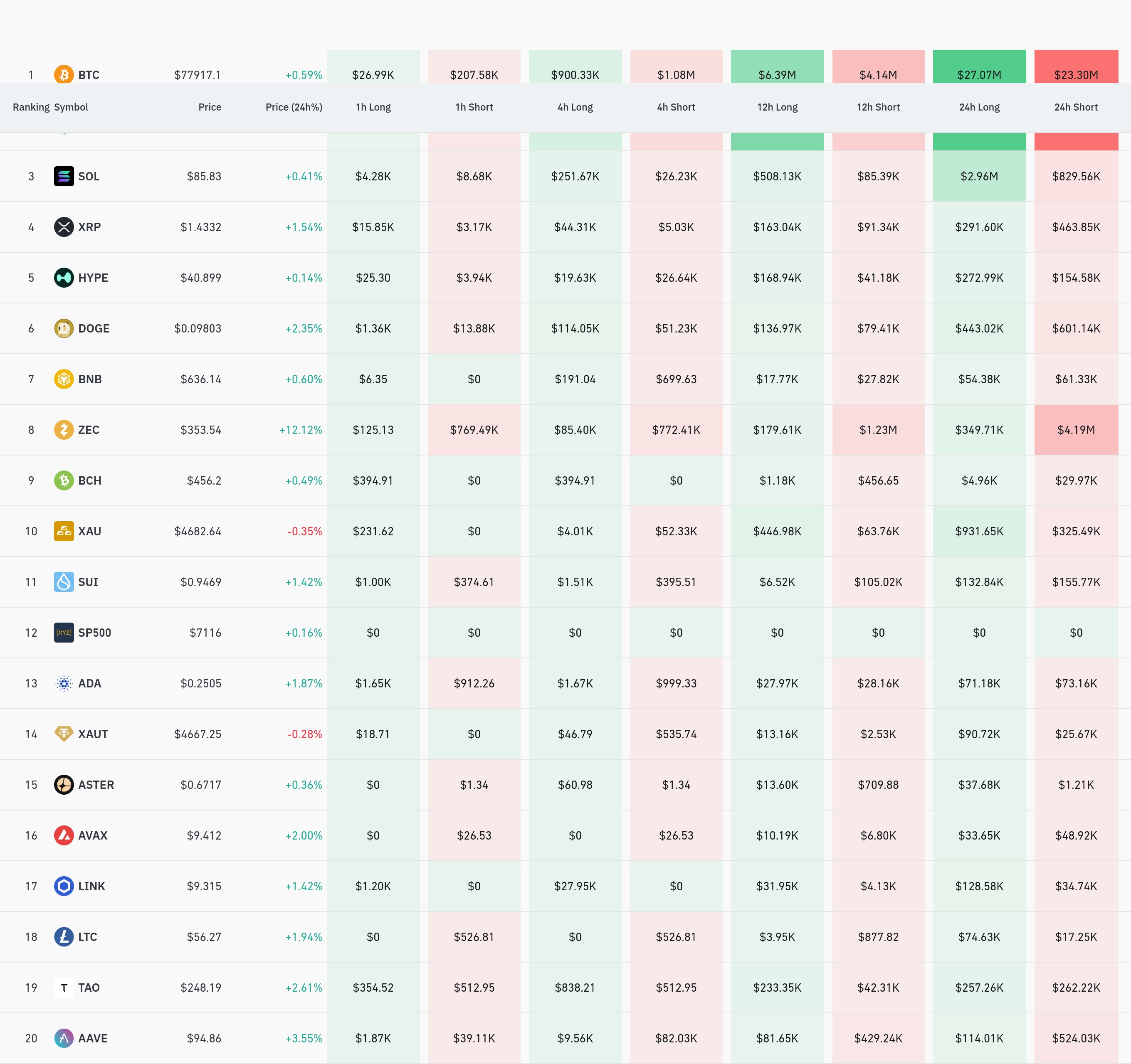1131x1064 pixels.
Task: Click SOL 24h Long $2.96M cell
Action: (x=979, y=176)
